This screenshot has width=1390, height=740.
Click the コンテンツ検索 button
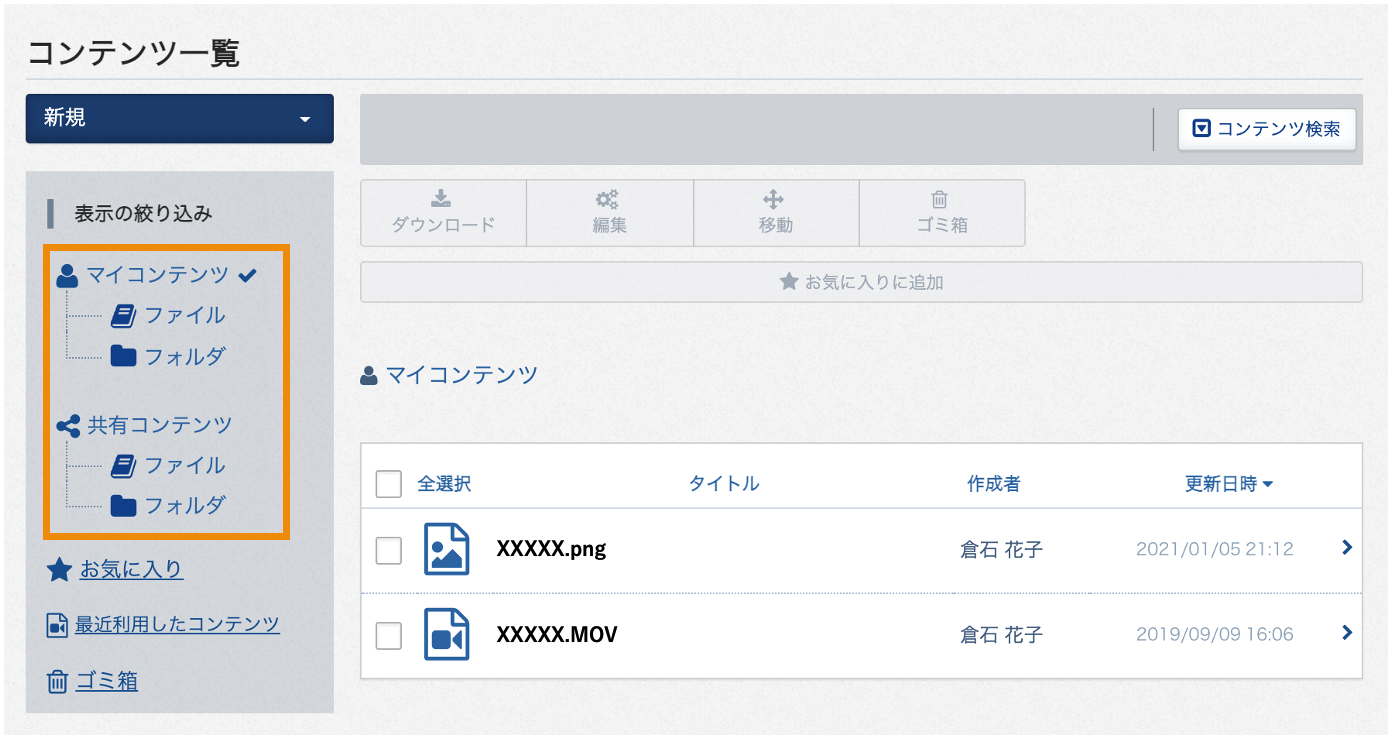click(1267, 130)
